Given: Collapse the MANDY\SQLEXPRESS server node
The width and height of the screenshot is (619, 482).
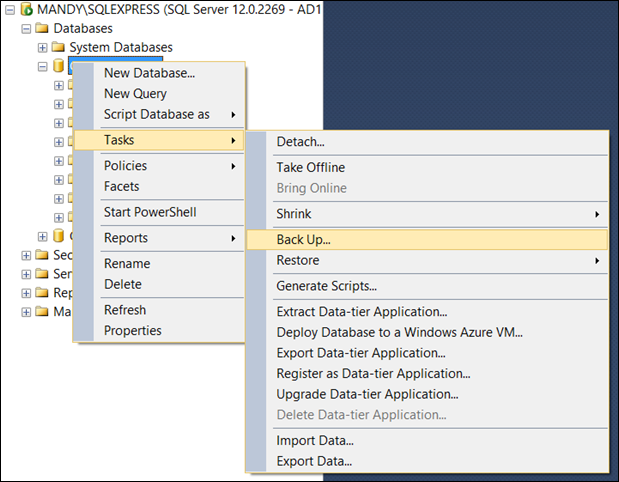Looking at the screenshot, I should 10,10.
